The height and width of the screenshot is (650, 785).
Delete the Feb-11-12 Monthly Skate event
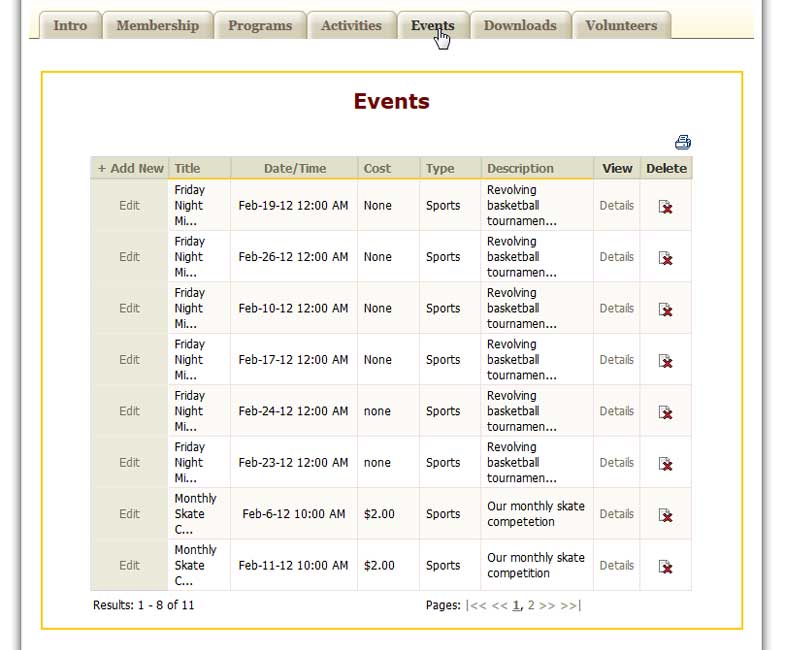(665, 566)
